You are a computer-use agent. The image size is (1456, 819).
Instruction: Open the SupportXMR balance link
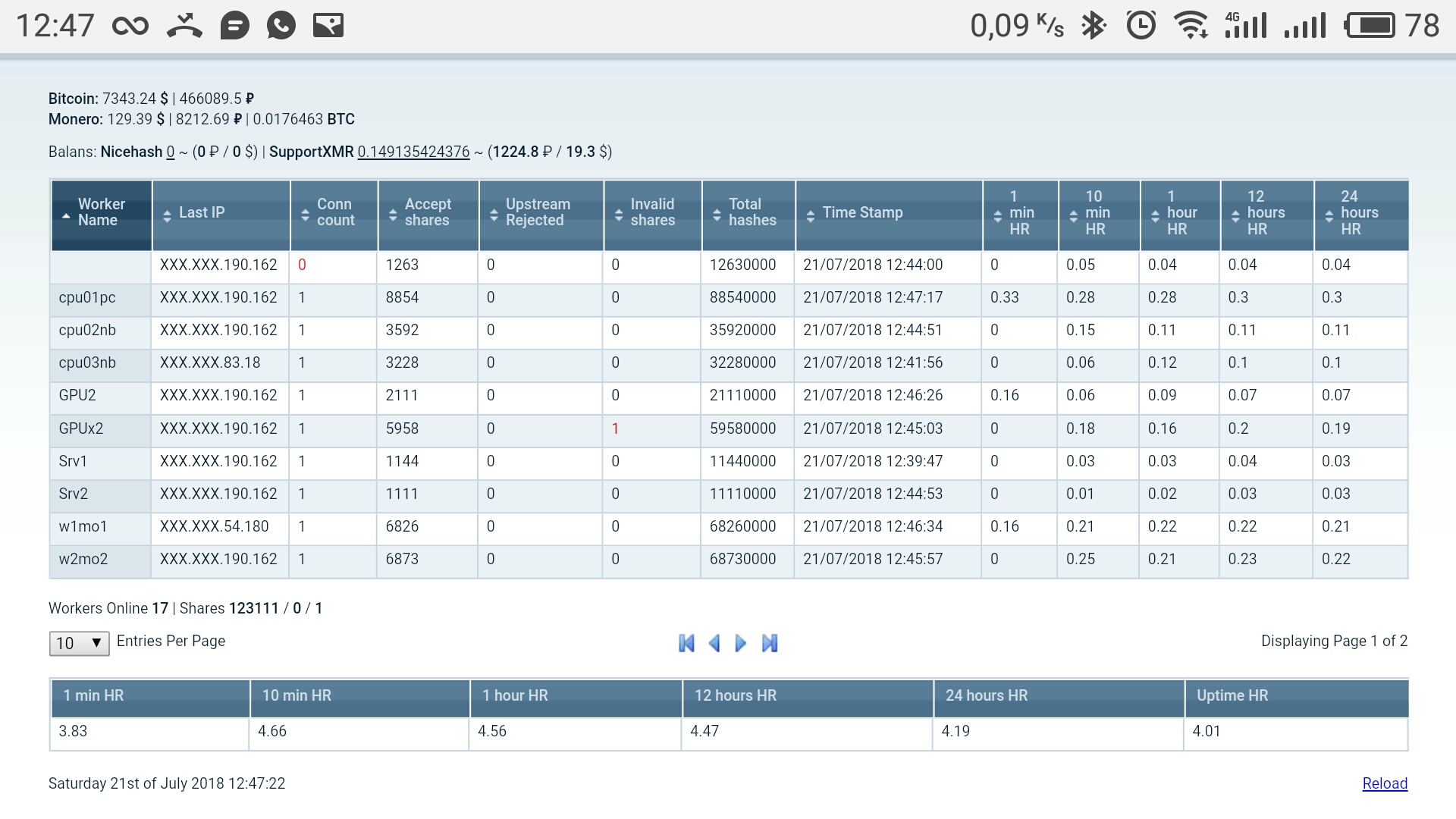click(x=413, y=152)
